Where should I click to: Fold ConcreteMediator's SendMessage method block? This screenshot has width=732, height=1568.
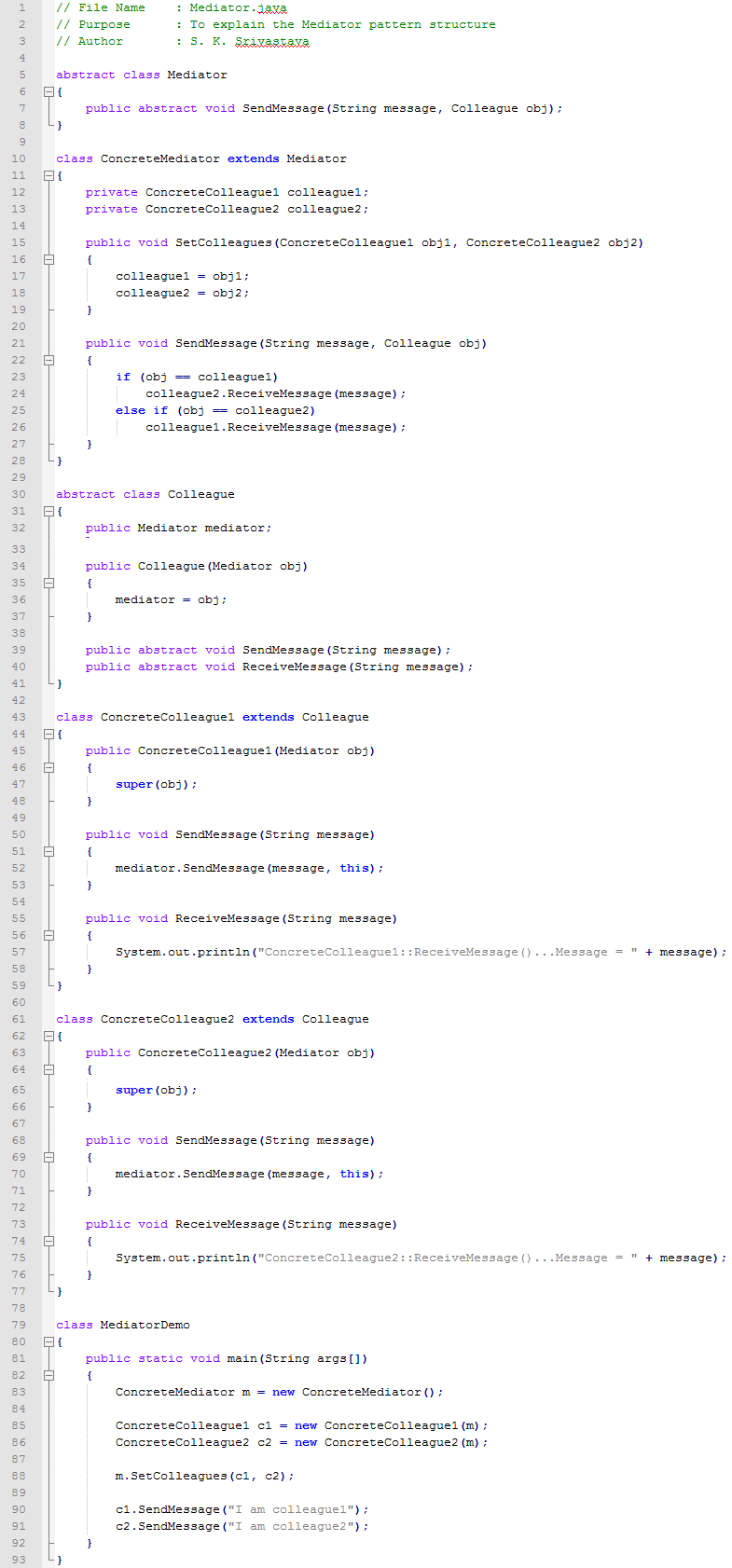pyautogui.click(x=48, y=360)
